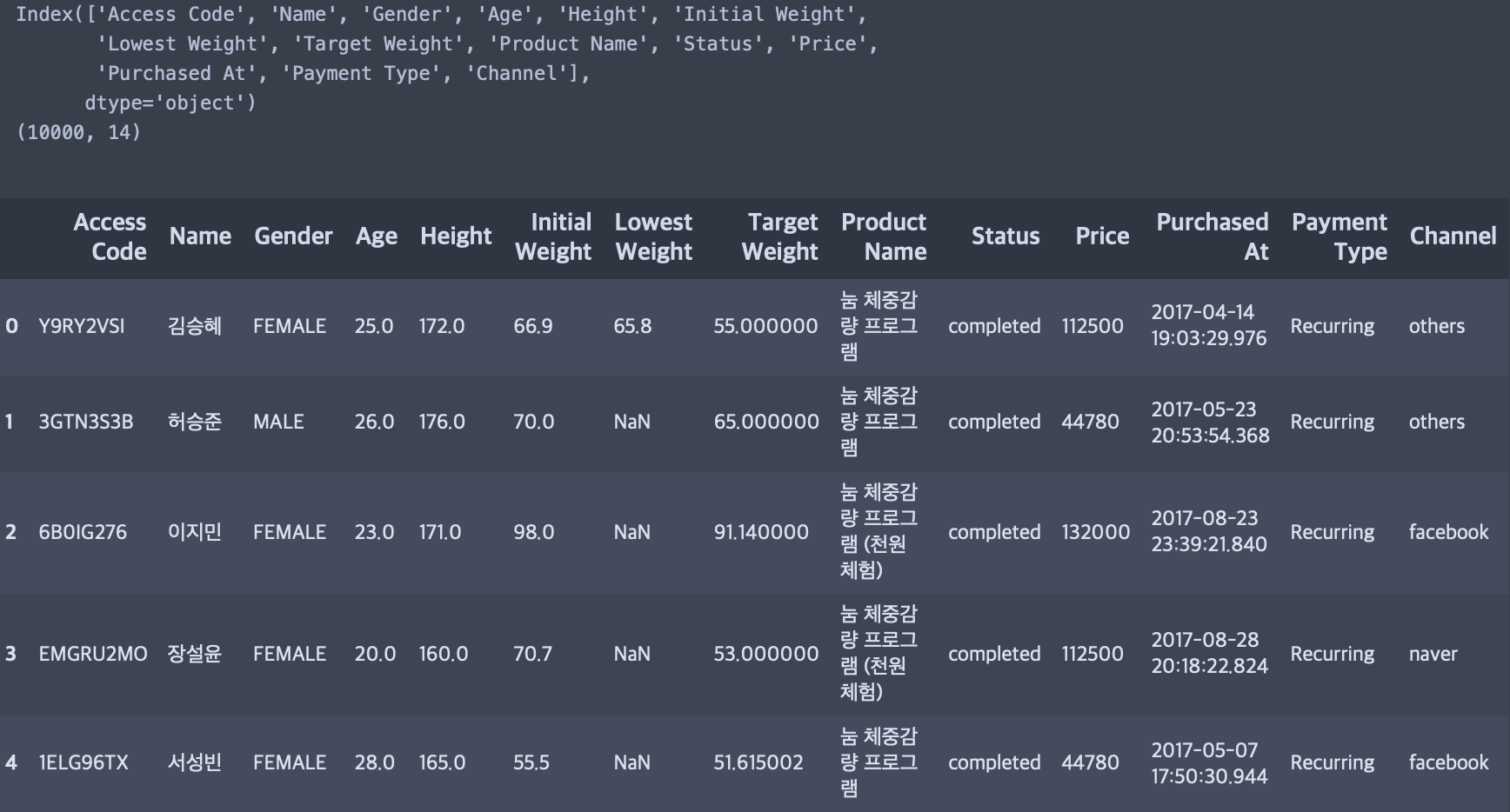This screenshot has width=1510, height=812.
Task: Click timestamp 2017-05-23 20:53:54.368
Action: pos(1211,422)
